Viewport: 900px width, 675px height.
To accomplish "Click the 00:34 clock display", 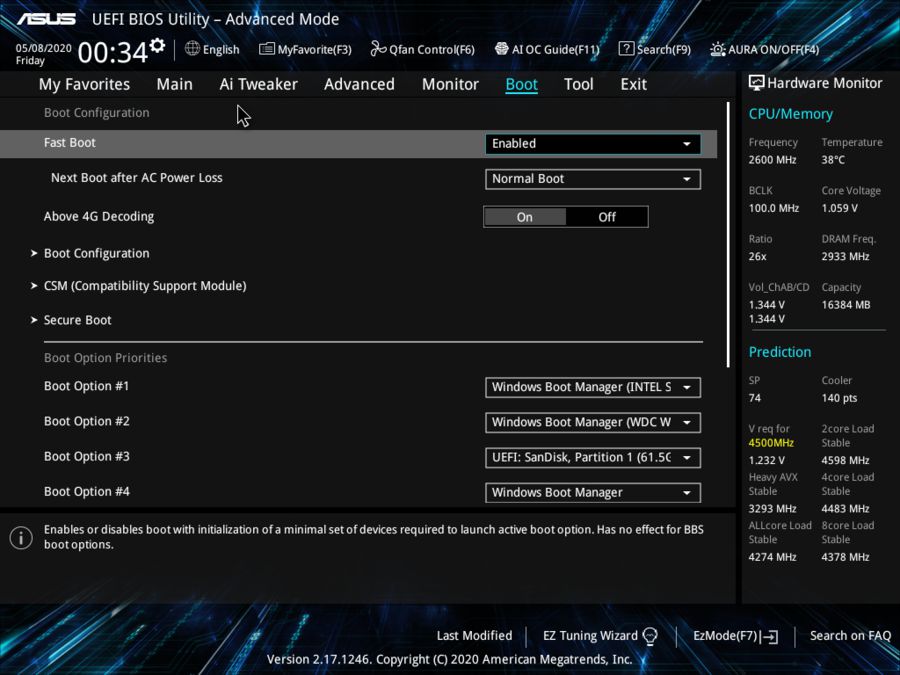I will [112, 53].
